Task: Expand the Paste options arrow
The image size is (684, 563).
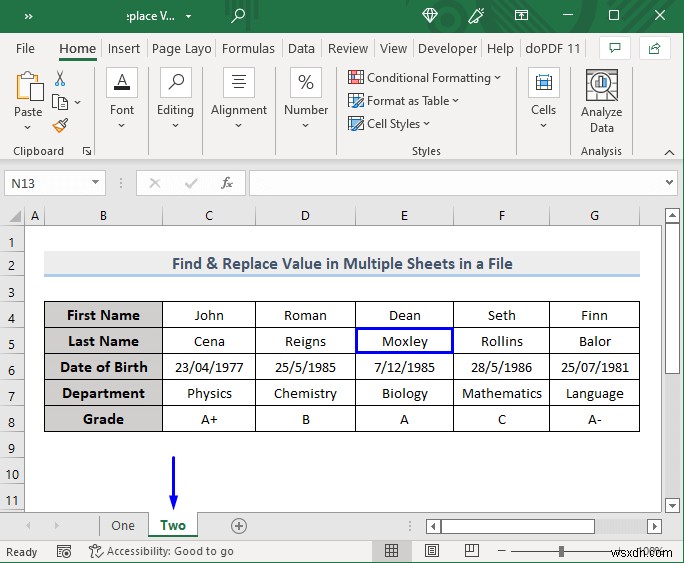Action: coord(27,127)
